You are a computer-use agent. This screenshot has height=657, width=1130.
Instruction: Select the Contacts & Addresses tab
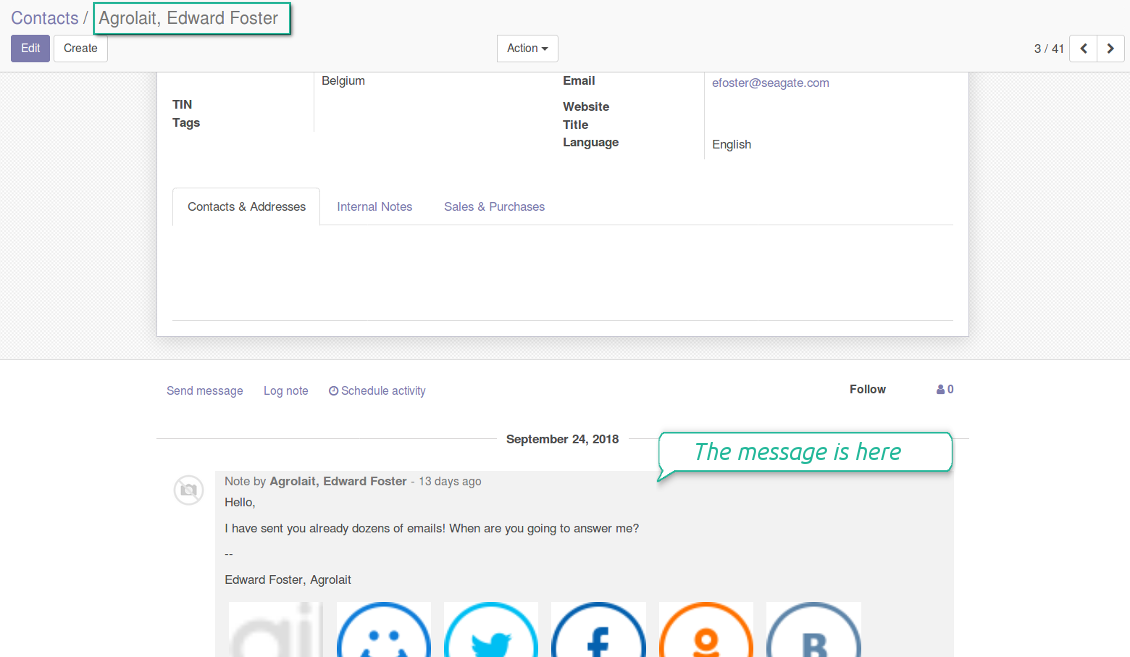point(246,207)
